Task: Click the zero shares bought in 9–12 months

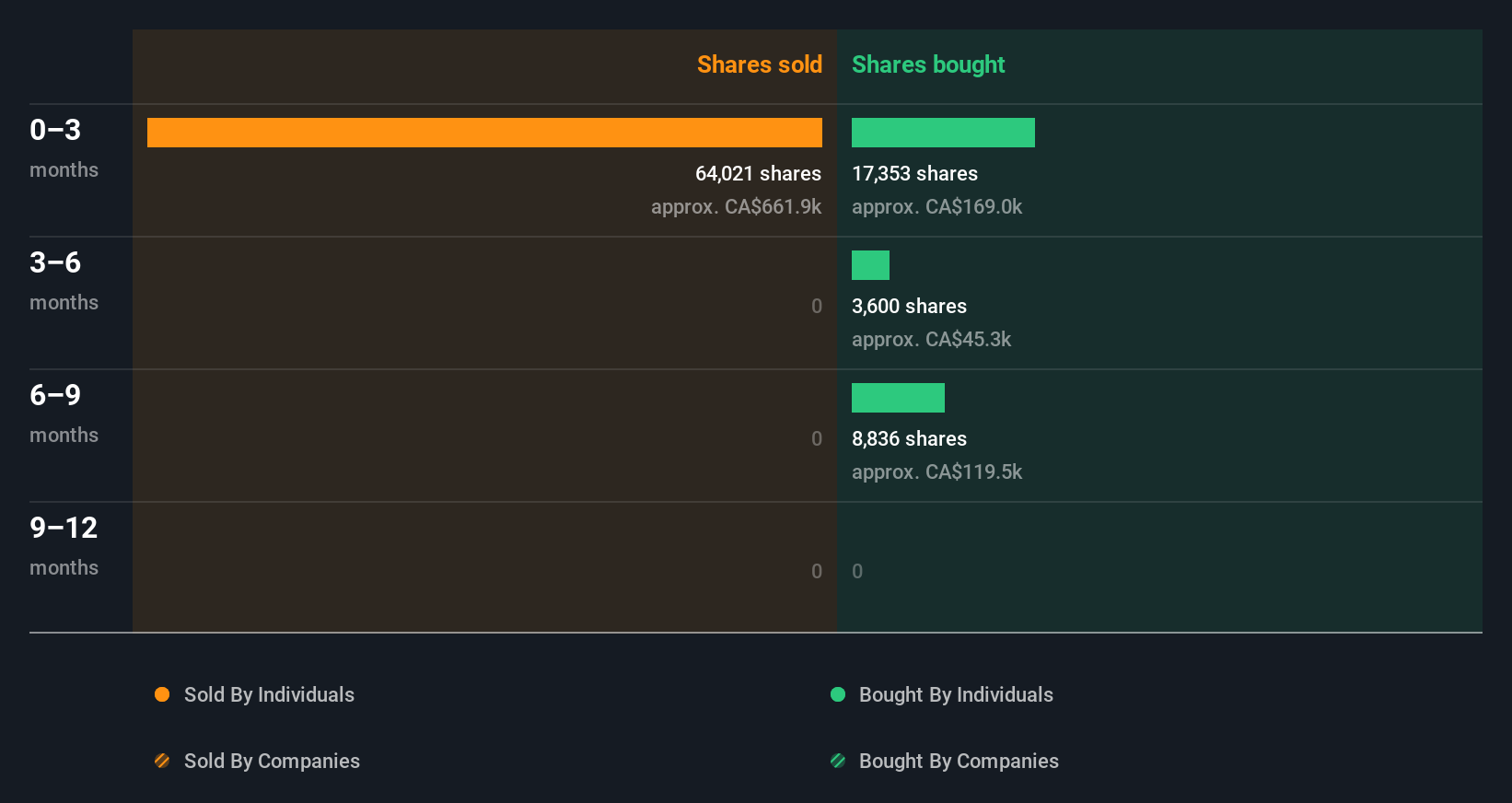Action: pos(857,571)
